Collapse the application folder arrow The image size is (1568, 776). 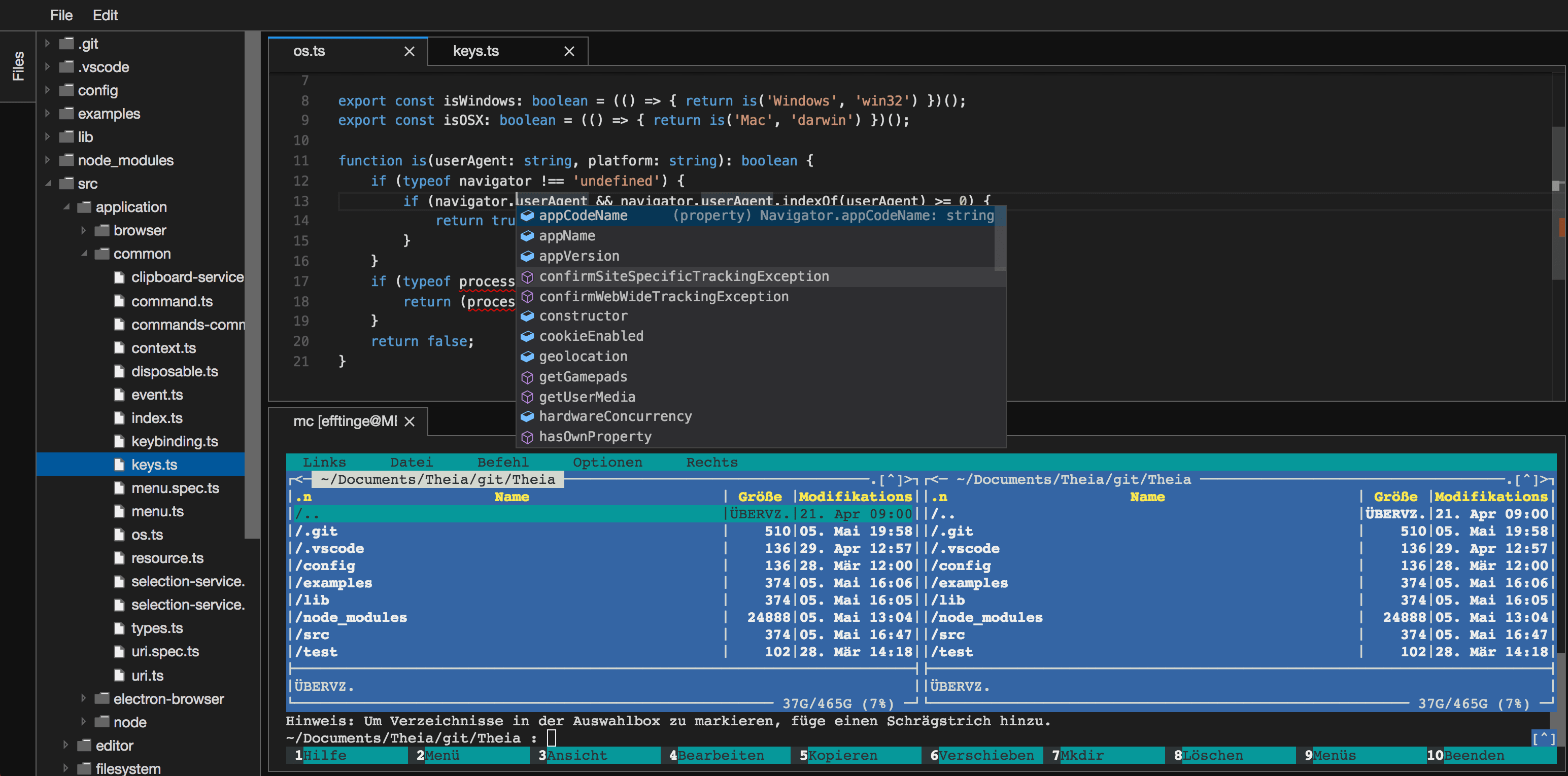coord(66,207)
